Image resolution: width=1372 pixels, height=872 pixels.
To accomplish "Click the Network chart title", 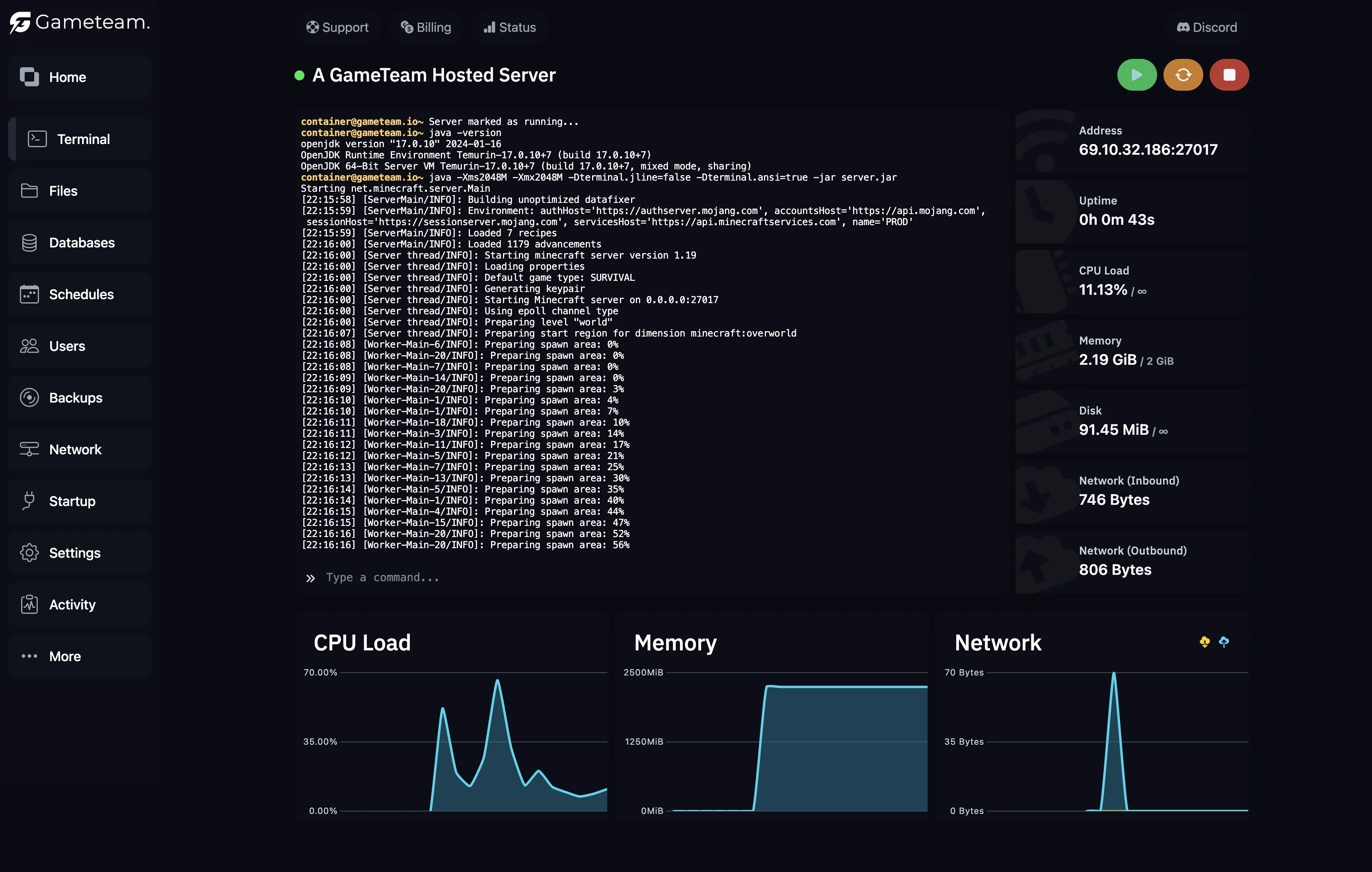I will click(x=998, y=643).
